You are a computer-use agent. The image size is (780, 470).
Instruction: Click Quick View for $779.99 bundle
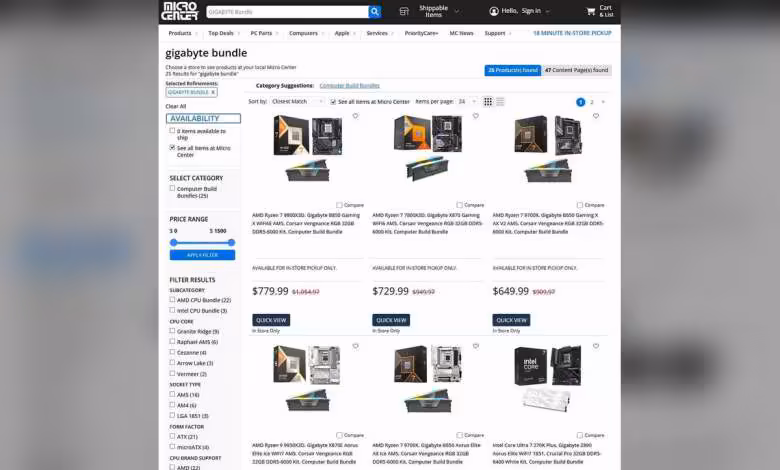click(271, 320)
